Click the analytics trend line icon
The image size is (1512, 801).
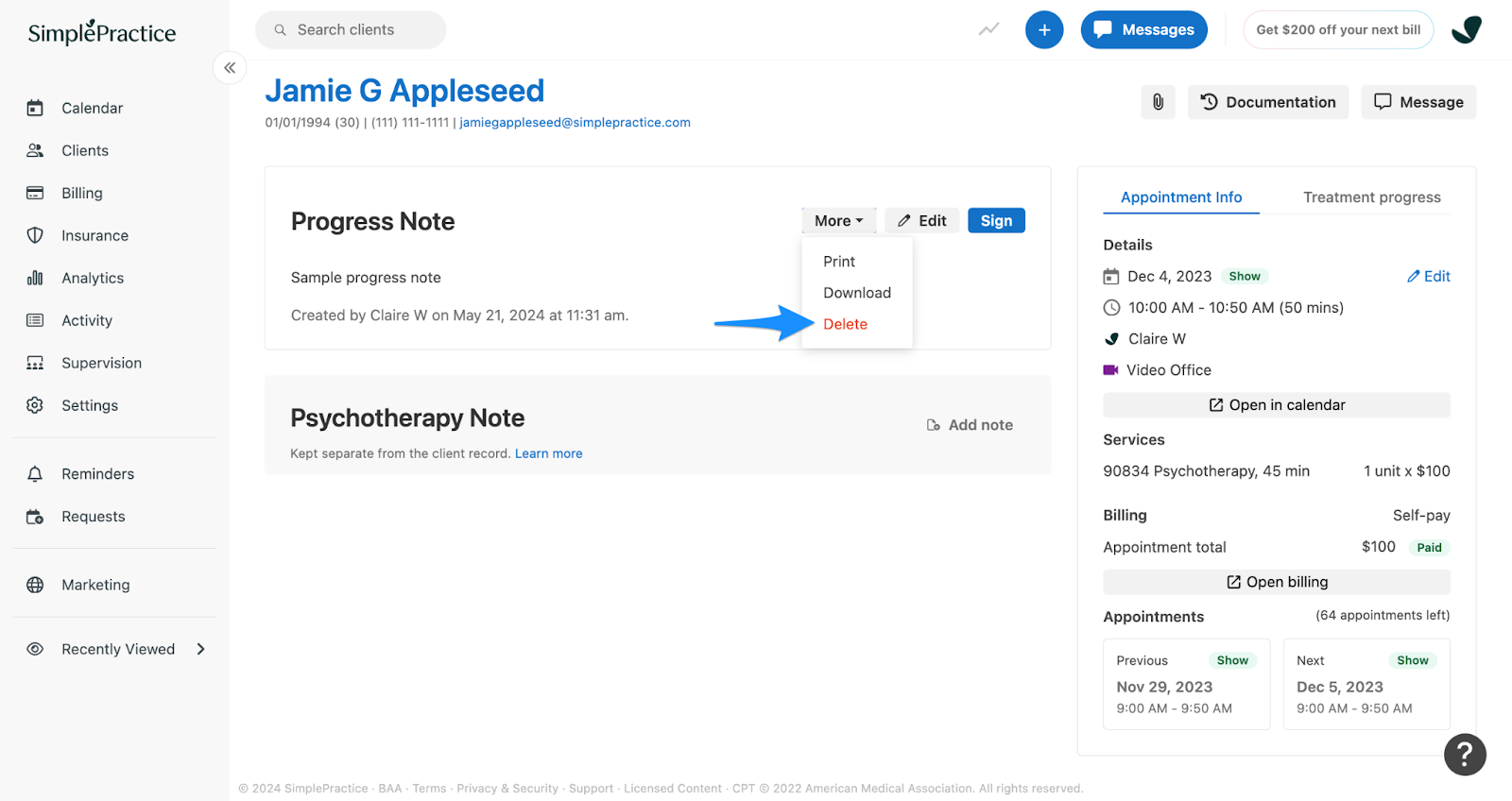(988, 29)
